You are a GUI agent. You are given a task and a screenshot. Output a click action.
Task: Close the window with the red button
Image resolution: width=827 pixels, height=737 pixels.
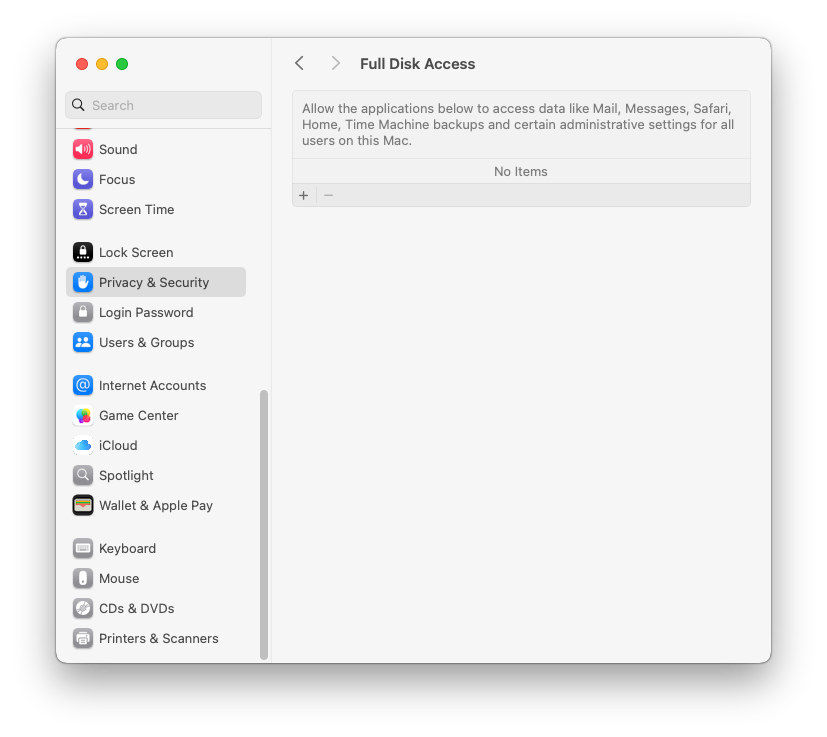[82, 64]
